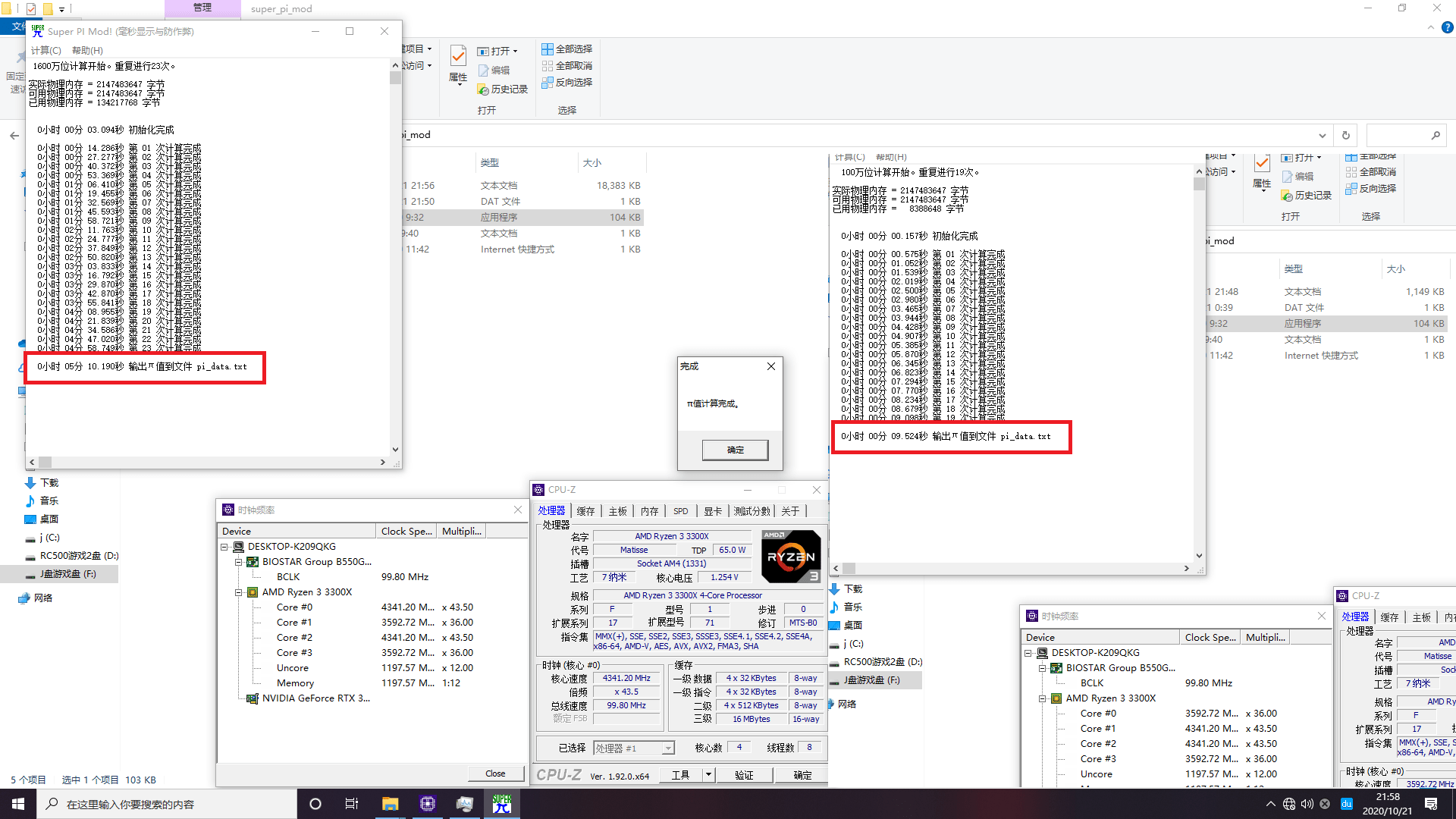Click 编辑 in top Explorer ribbon
This screenshot has height=819, width=1456.
tap(494, 70)
